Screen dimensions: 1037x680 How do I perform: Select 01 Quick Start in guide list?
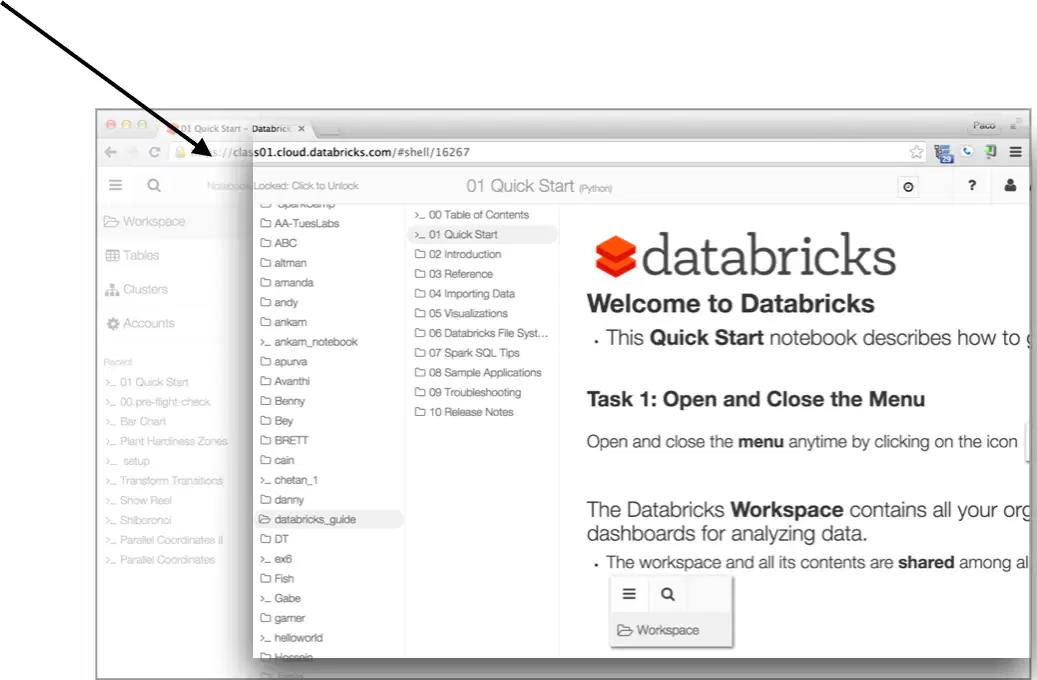482,235
